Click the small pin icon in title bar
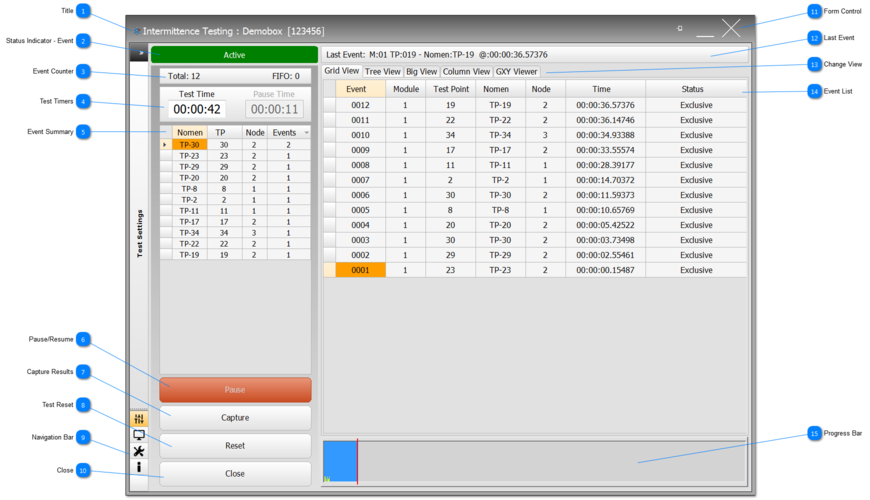This screenshot has height=500, width=870. click(x=680, y=29)
